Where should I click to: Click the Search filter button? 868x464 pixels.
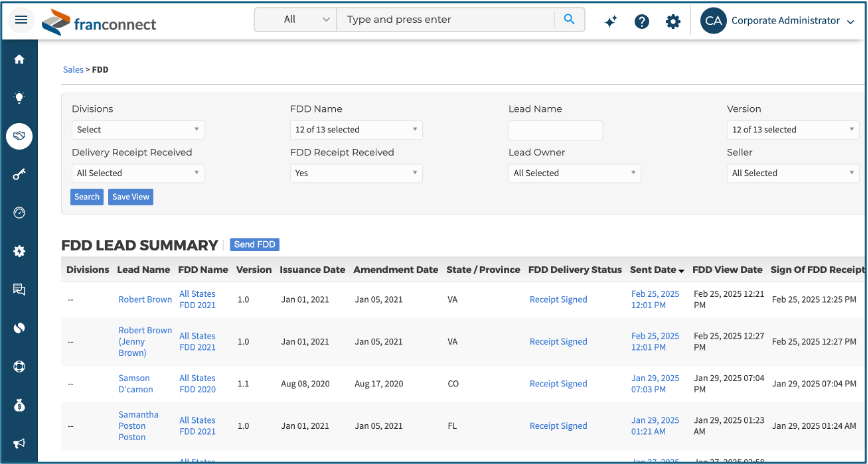click(x=87, y=197)
